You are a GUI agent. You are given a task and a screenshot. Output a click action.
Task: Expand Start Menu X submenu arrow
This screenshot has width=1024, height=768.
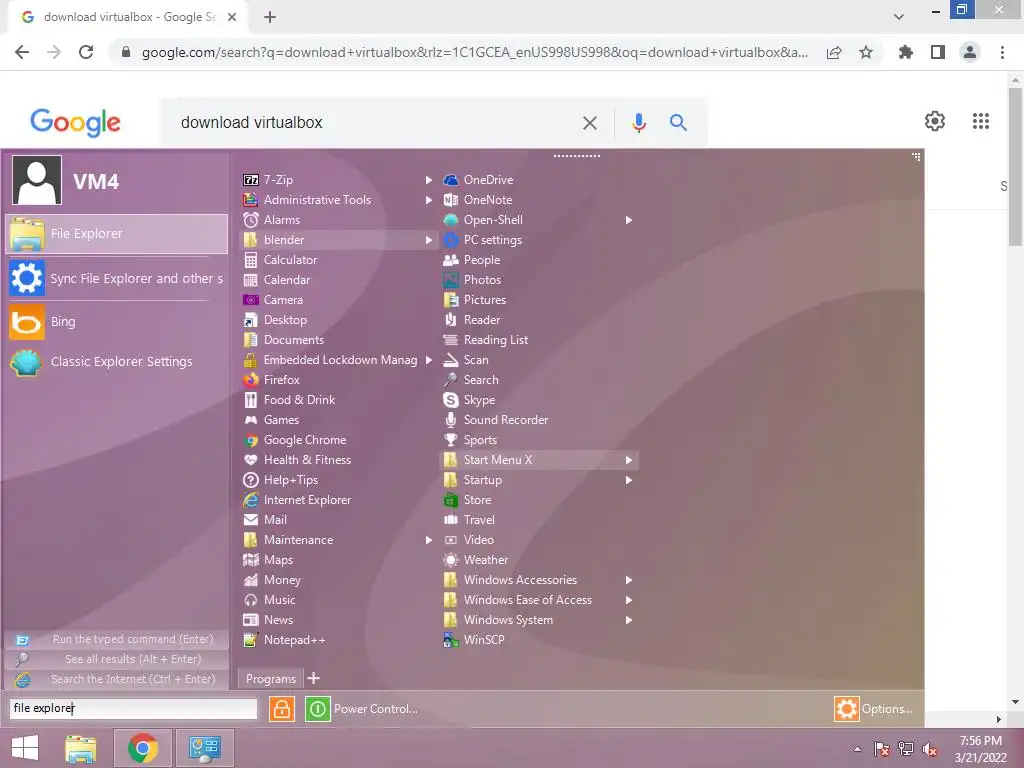pyautogui.click(x=628, y=460)
